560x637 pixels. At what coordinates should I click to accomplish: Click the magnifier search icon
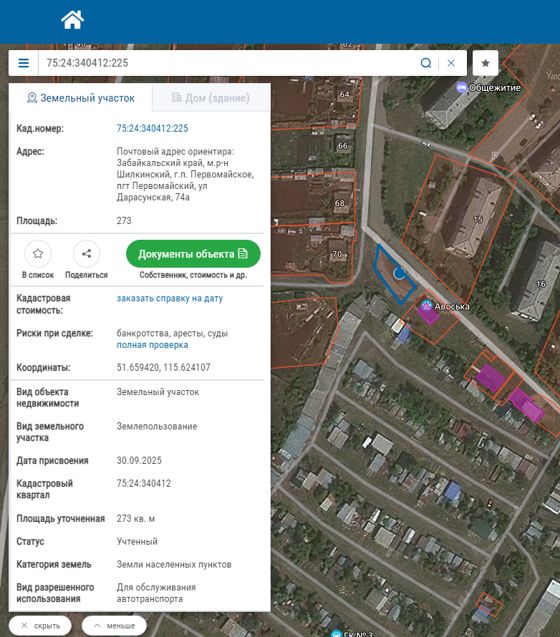[425, 63]
